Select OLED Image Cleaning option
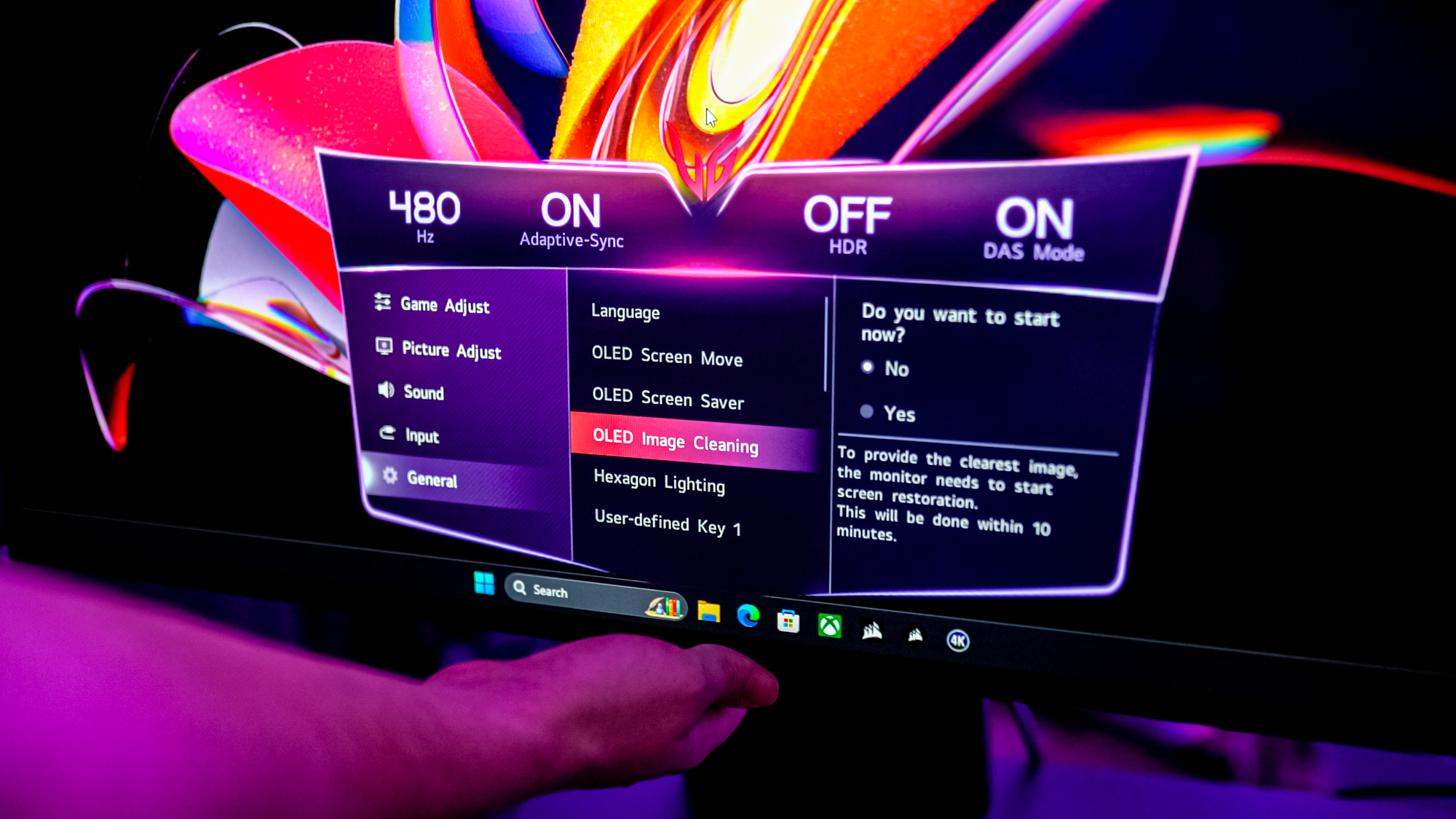The image size is (1456, 819). point(677,444)
